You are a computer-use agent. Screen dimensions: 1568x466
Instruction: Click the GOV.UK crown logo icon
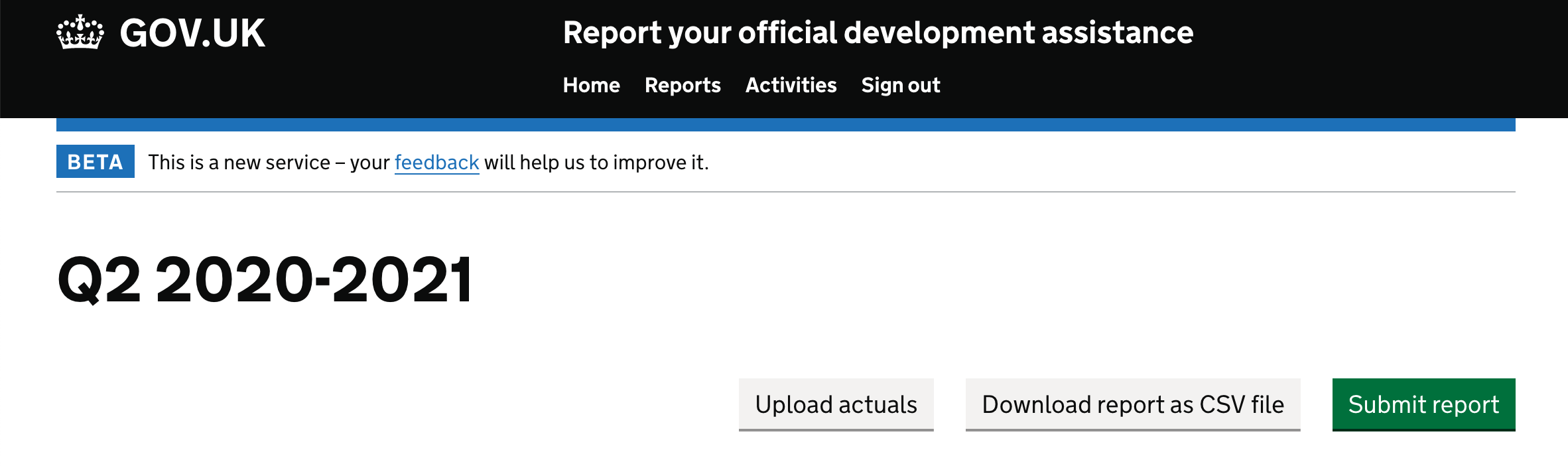[x=80, y=32]
